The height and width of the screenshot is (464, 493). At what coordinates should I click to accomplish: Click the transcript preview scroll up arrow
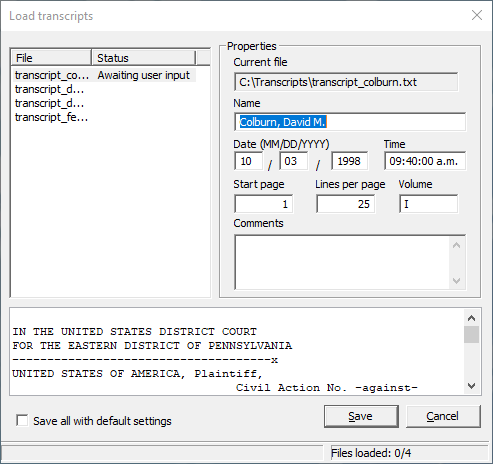[x=471, y=318]
